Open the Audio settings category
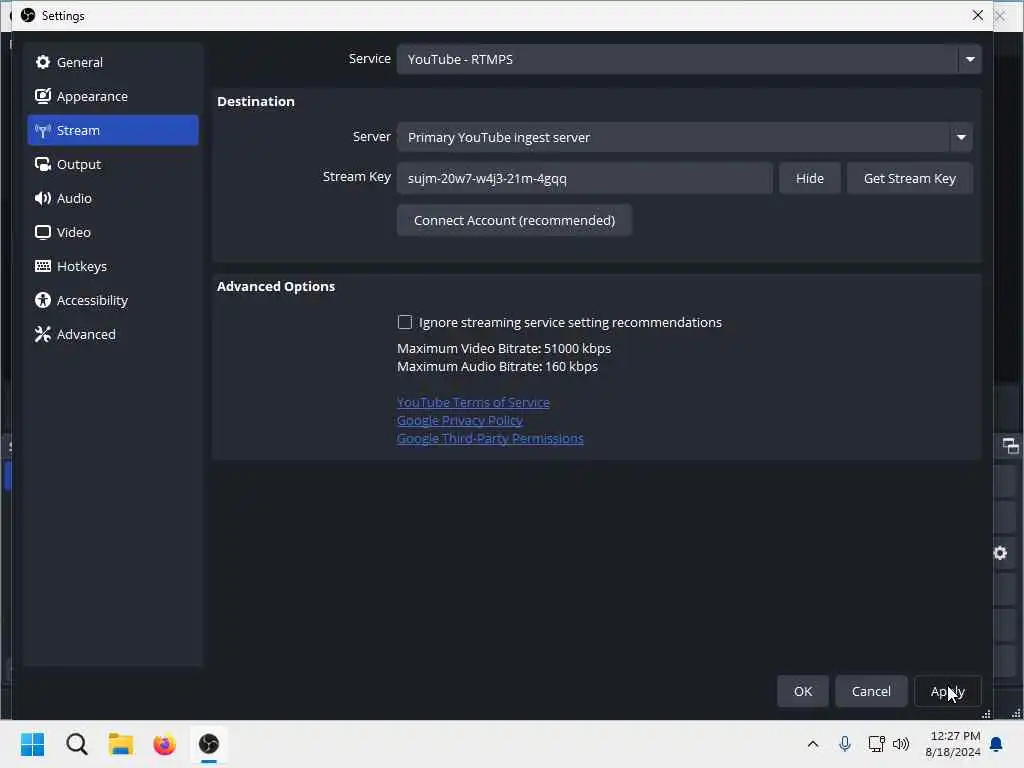1024x768 pixels. [x=113, y=198]
